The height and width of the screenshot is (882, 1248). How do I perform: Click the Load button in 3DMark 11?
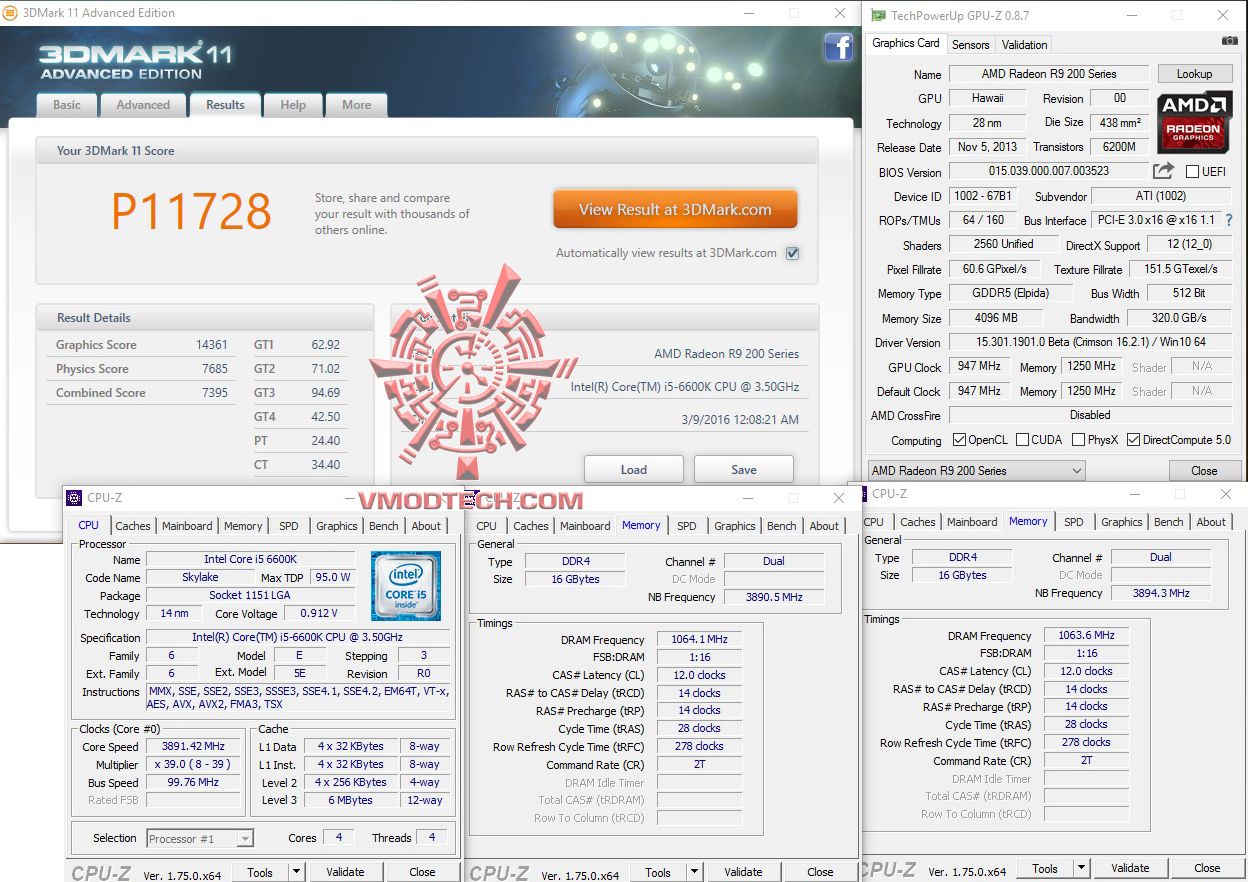[634, 469]
